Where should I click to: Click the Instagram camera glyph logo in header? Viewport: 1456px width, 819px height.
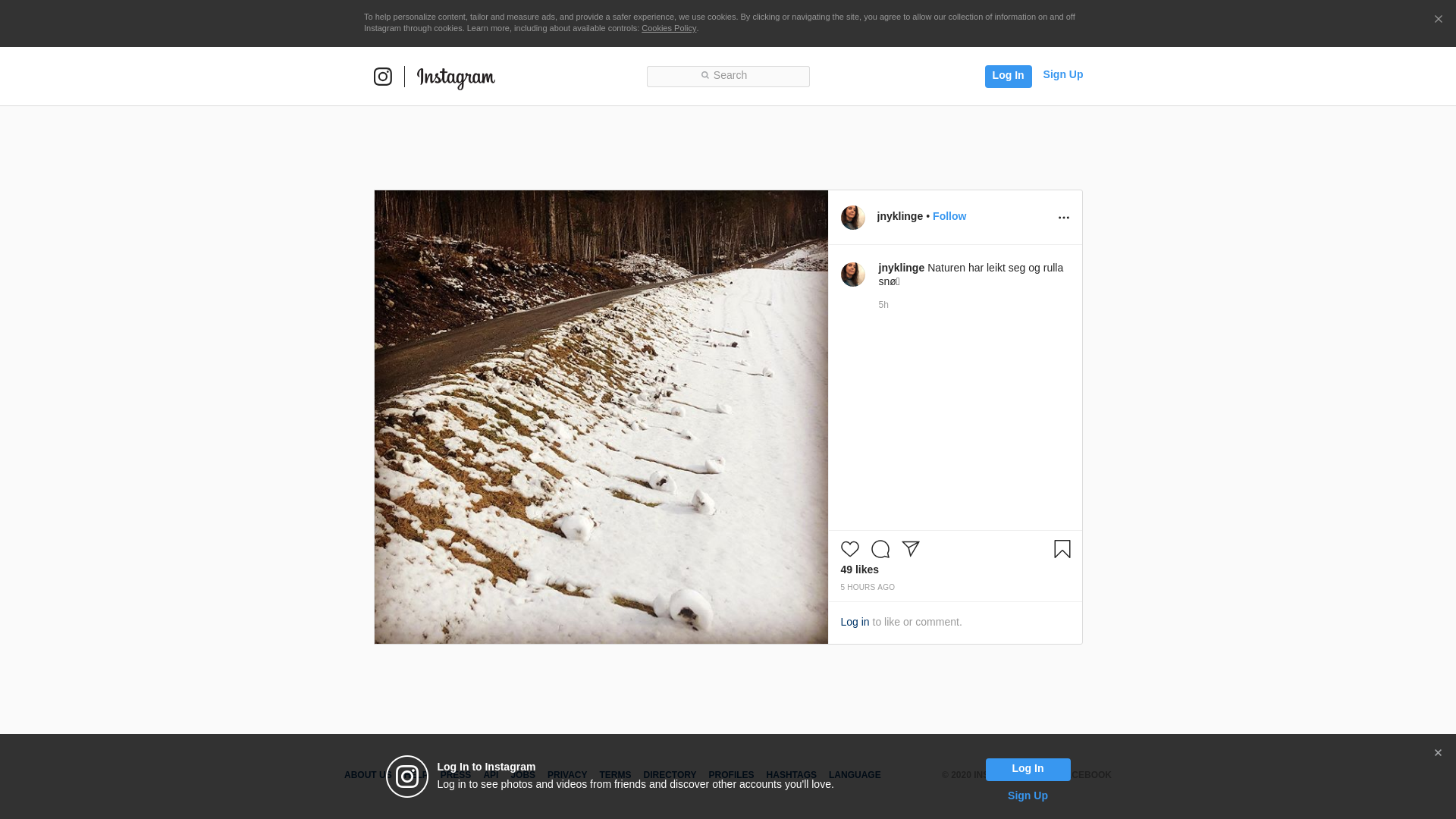point(383,77)
